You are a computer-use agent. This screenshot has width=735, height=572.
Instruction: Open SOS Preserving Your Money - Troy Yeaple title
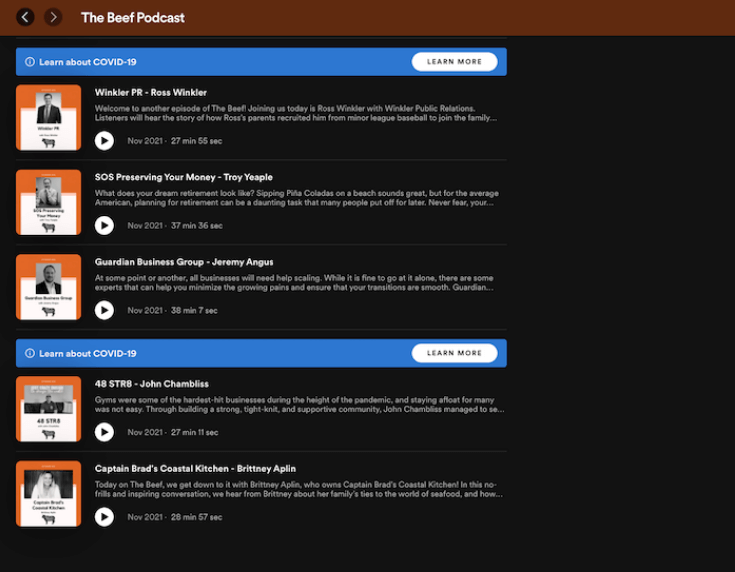click(x=183, y=177)
